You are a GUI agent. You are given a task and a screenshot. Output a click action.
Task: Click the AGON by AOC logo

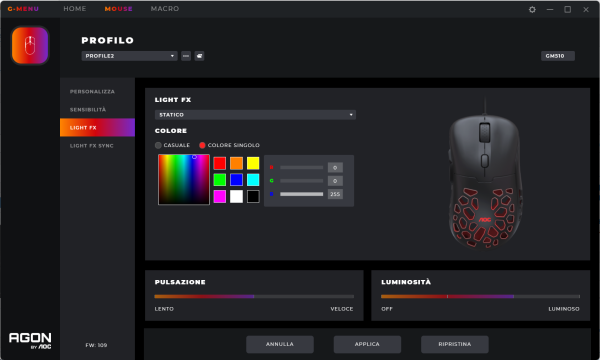coord(30,340)
